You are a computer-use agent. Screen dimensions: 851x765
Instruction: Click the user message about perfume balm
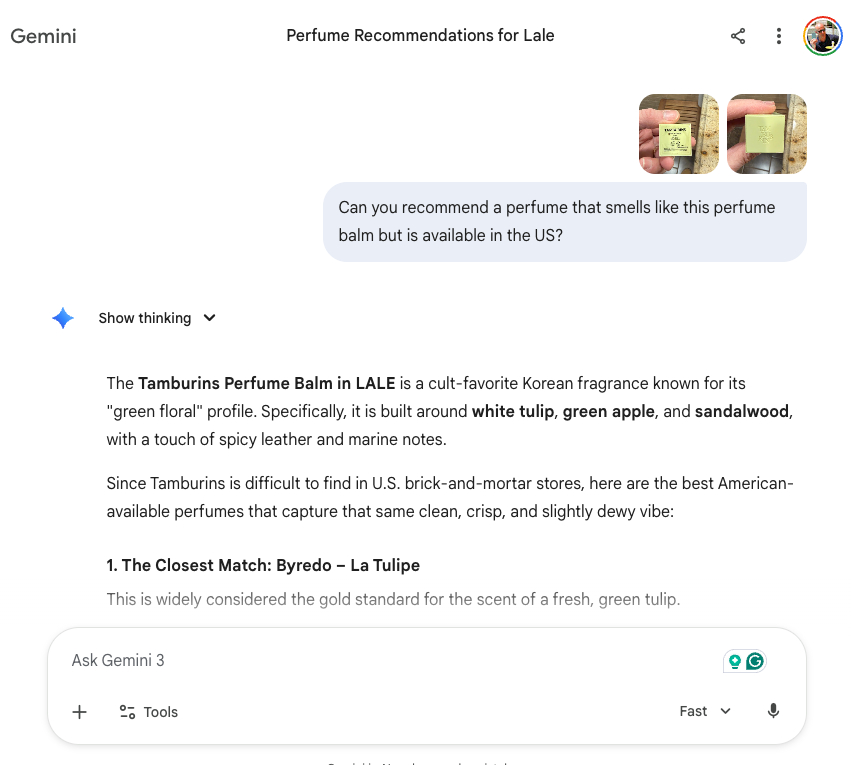click(x=565, y=221)
